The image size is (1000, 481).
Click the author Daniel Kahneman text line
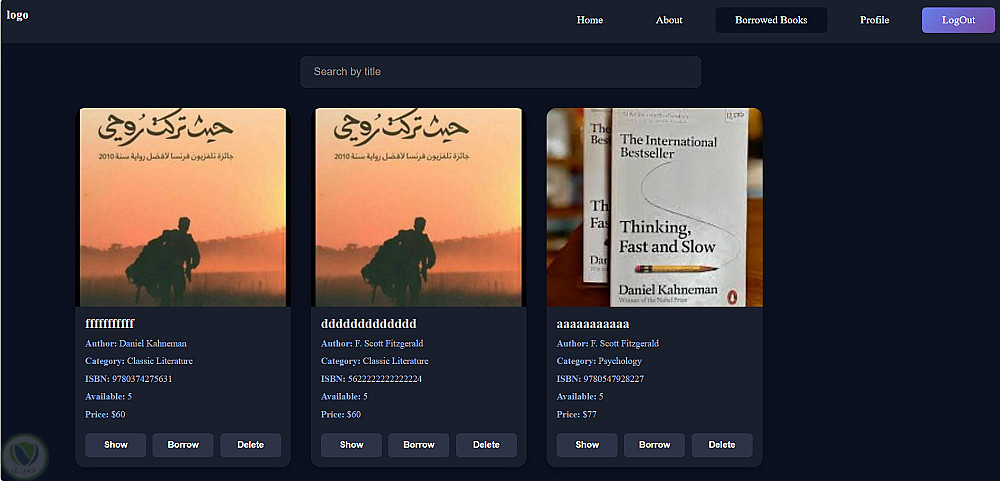click(136, 343)
